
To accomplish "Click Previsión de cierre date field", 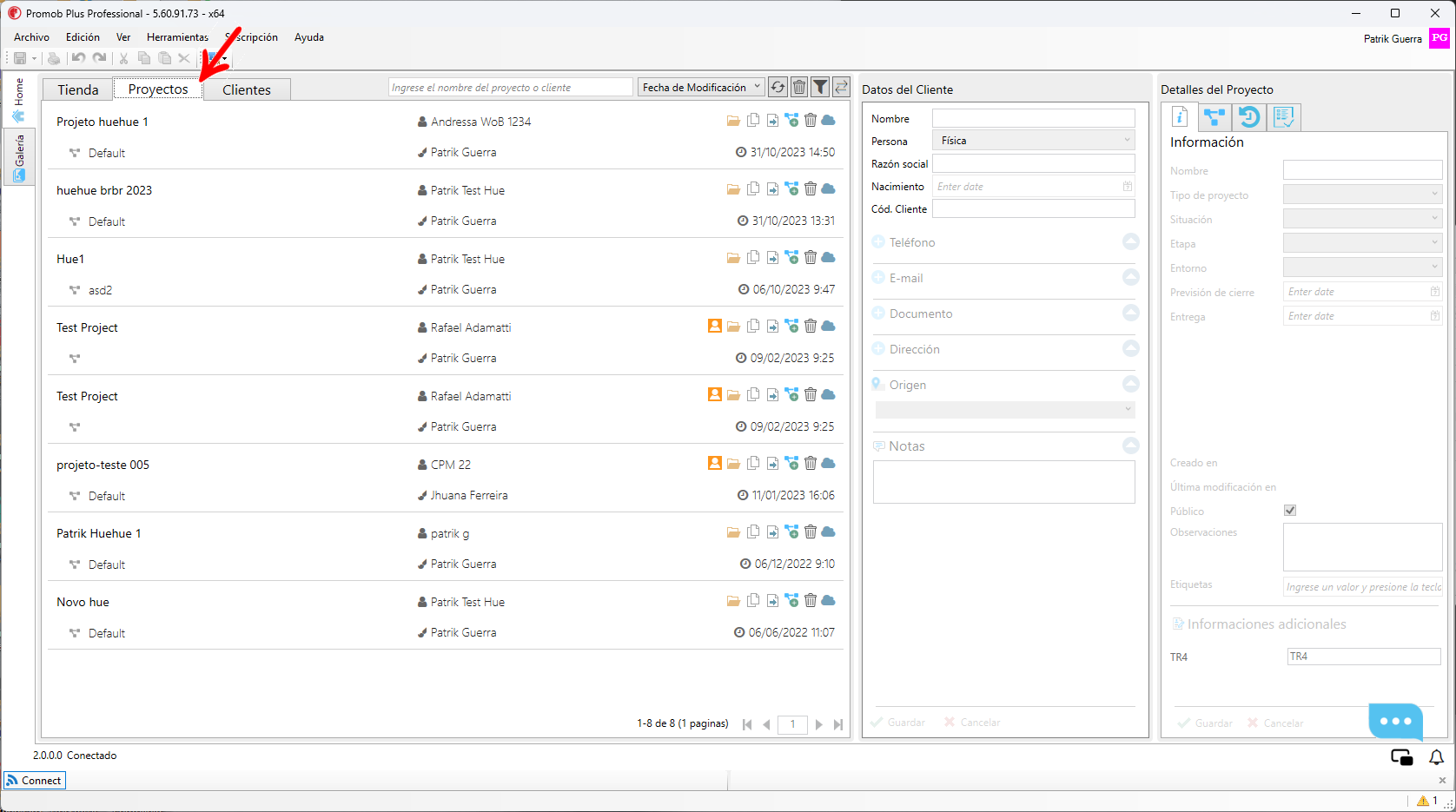I will click(1362, 292).
